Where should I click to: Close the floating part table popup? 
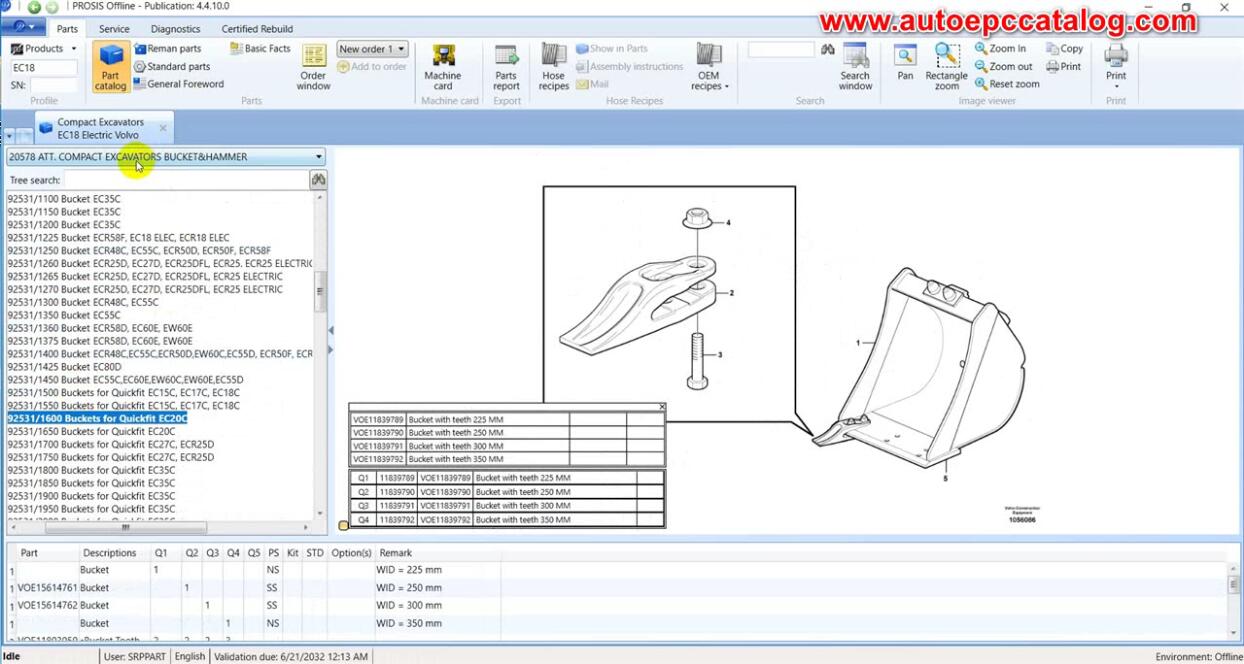click(662, 407)
